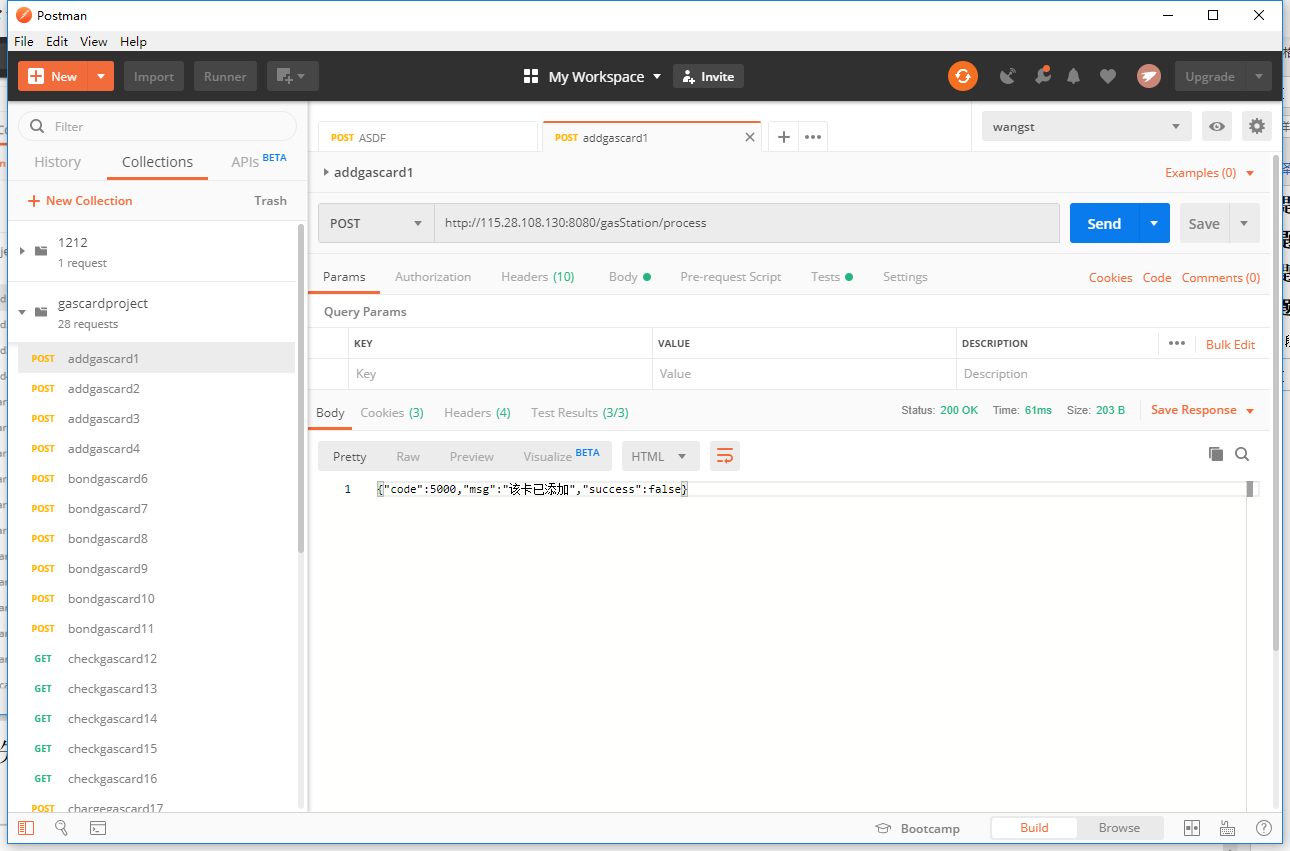Image resolution: width=1290 pixels, height=851 pixels.
Task: Click the Invite button
Action: [x=709, y=76]
